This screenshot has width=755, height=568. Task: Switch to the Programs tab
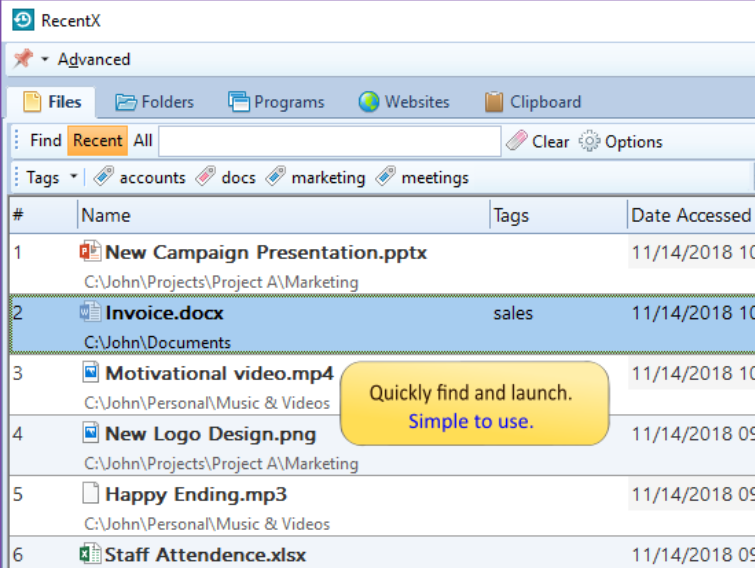276,102
